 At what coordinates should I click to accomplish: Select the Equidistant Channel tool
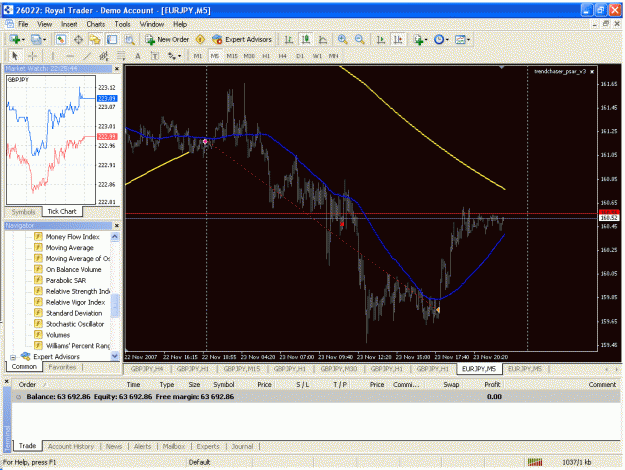point(104,56)
